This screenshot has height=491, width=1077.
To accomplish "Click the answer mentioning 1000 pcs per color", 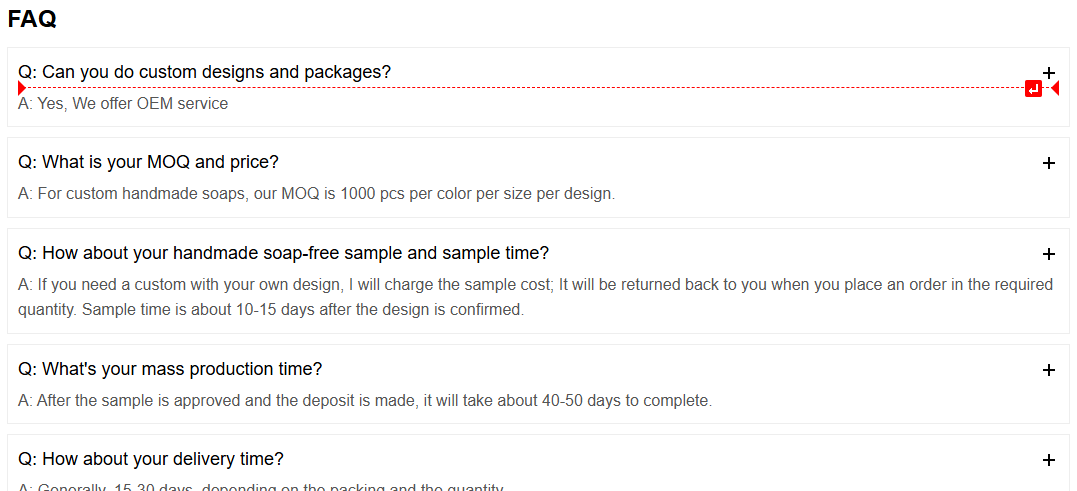I will click(x=317, y=194).
